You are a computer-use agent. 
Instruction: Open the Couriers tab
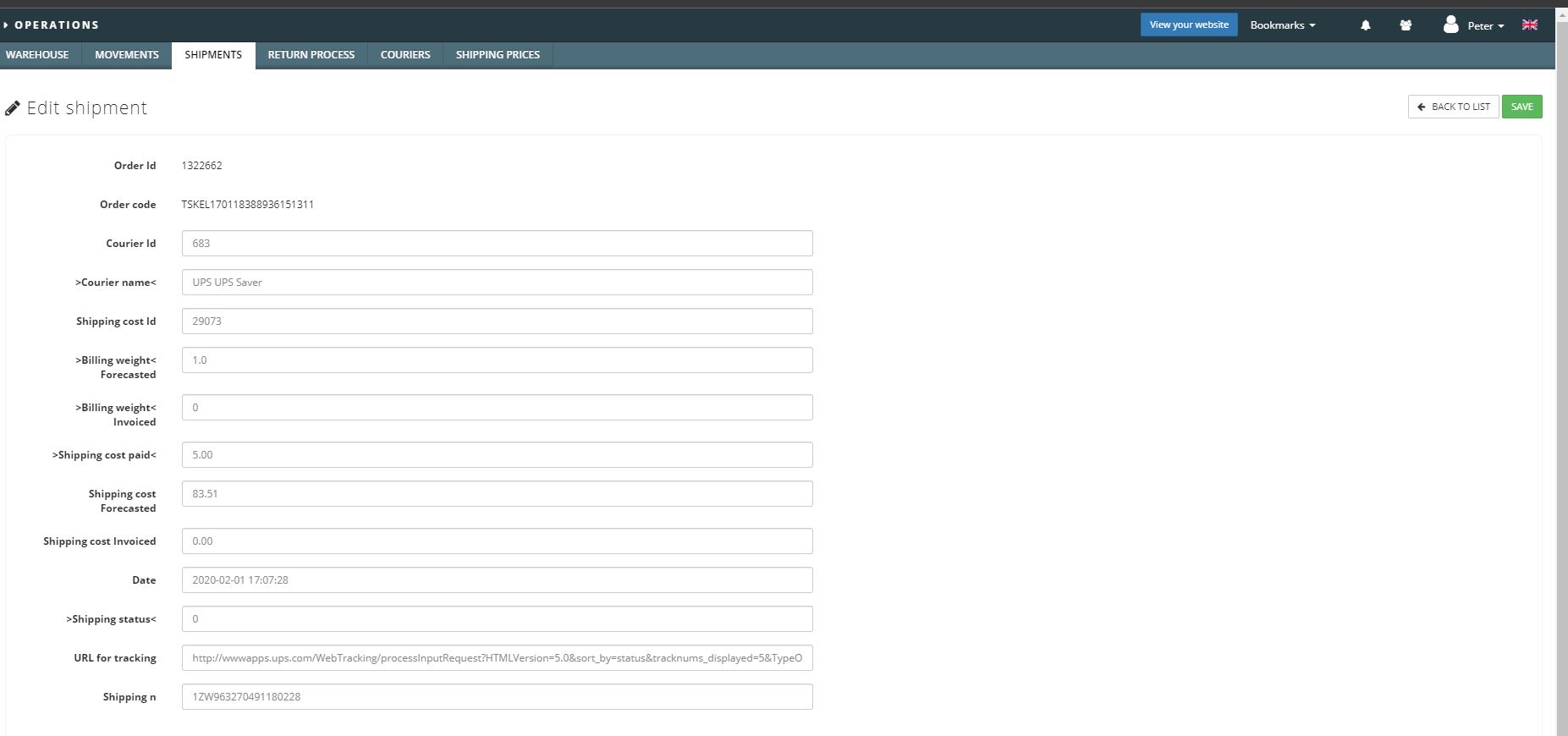405,55
